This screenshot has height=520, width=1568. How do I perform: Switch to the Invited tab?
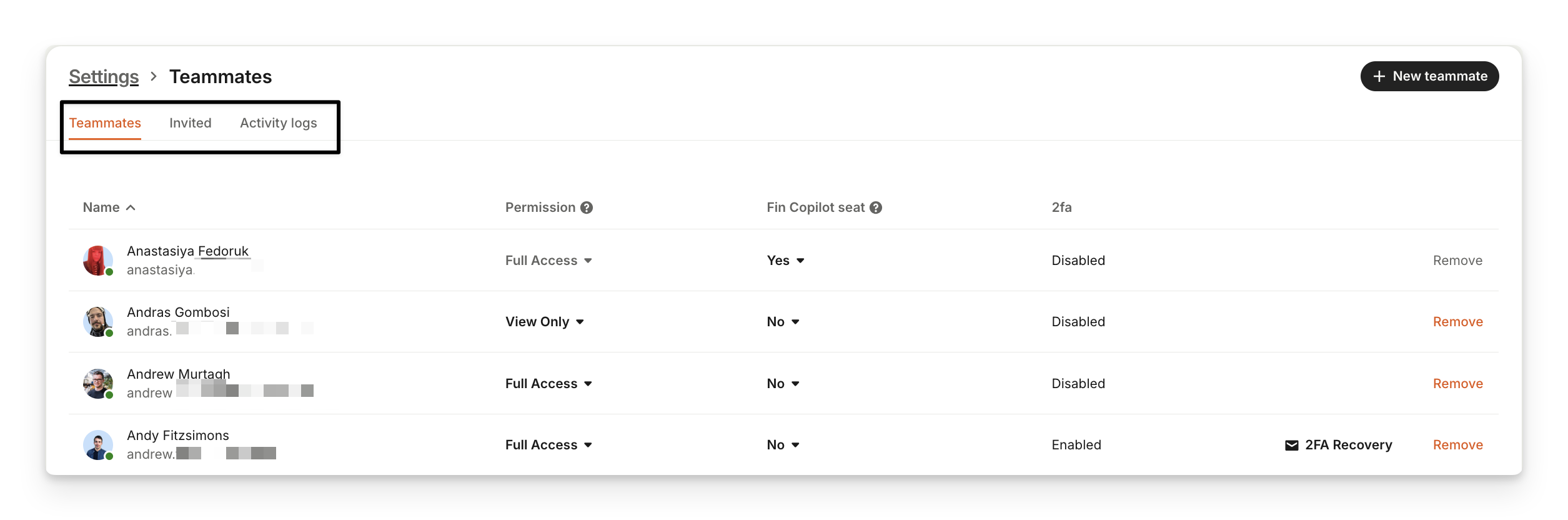(x=190, y=123)
